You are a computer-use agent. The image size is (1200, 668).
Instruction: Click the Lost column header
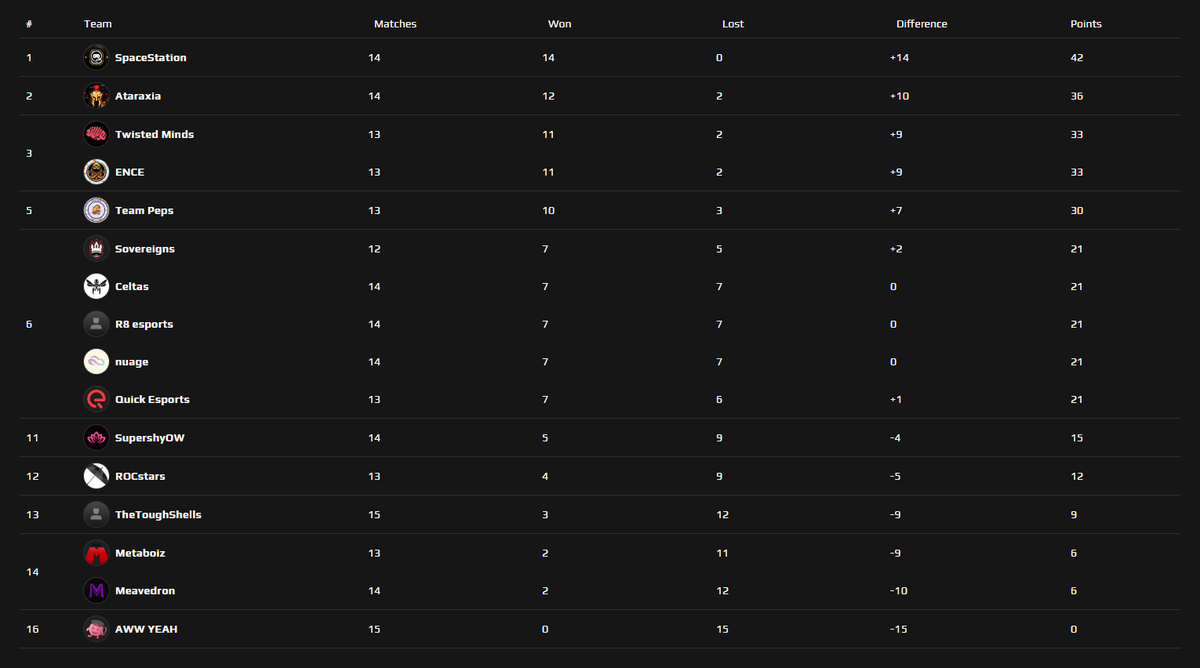pos(733,24)
